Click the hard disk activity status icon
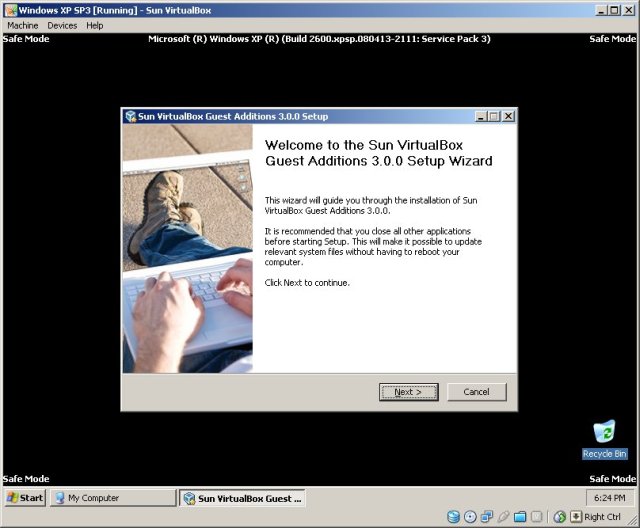Image resolution: width=640 pixels, height=528 pixels. click(x=453, y=517)
